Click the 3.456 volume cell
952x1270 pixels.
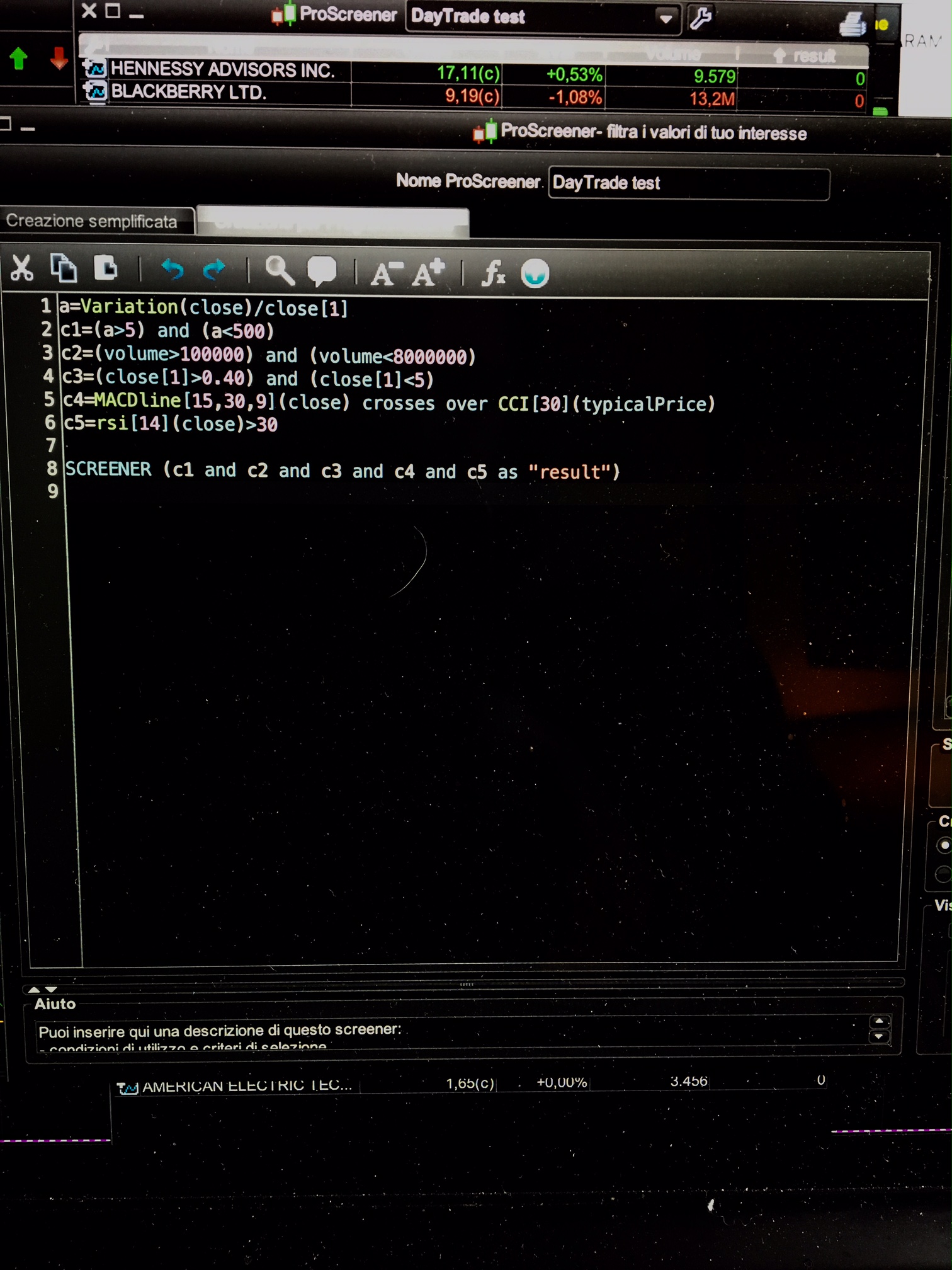(689, 1082)
